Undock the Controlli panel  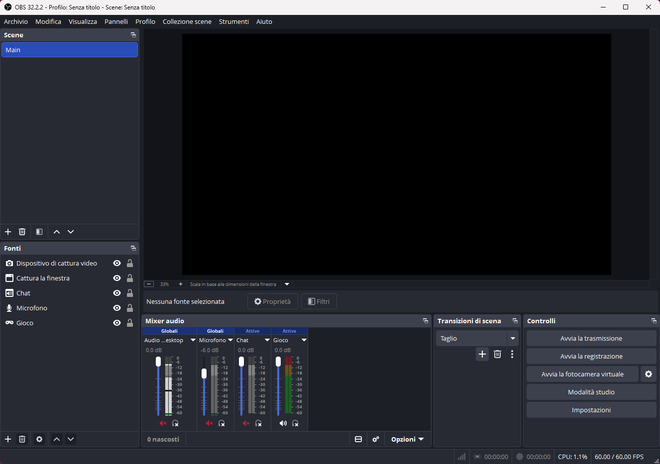653,321
